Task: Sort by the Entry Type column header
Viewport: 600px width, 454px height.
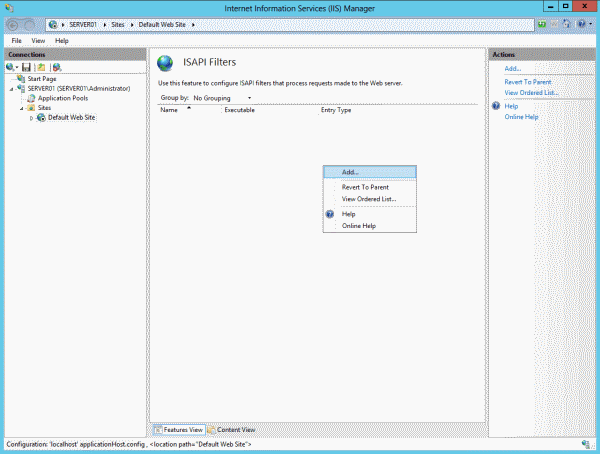Action: [336, 110]
